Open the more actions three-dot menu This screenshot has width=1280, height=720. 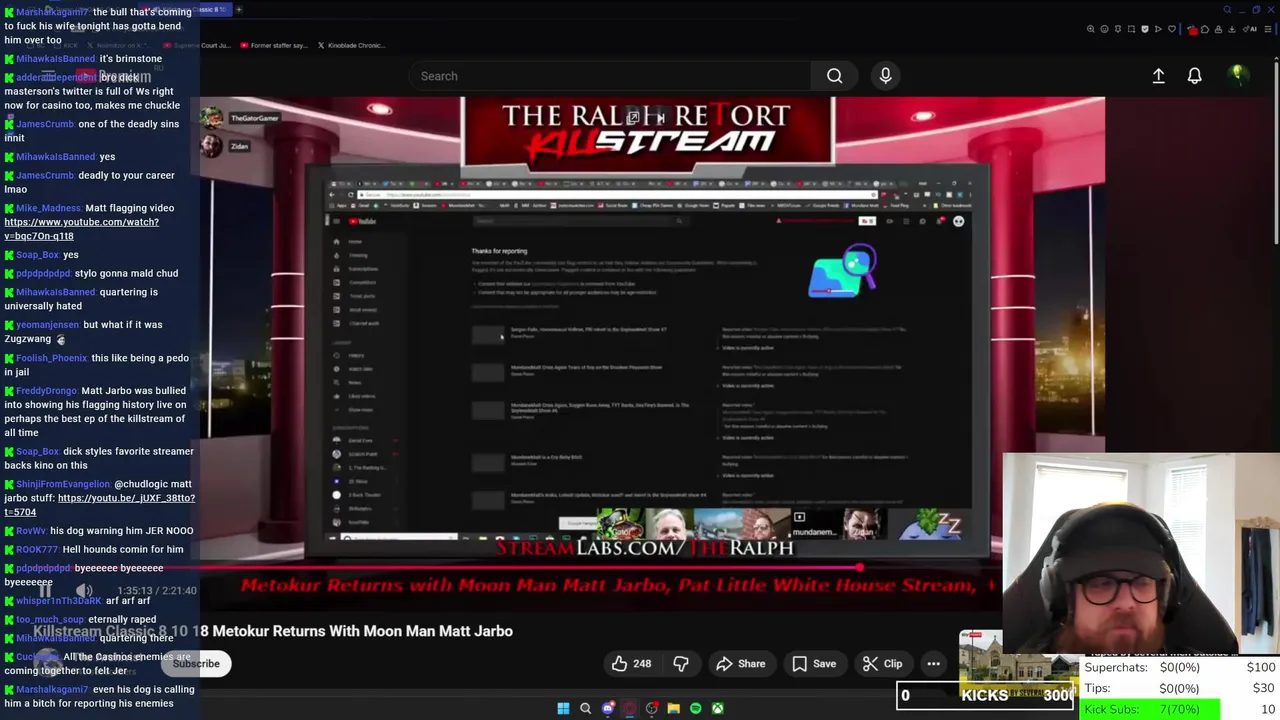(933, 664)
